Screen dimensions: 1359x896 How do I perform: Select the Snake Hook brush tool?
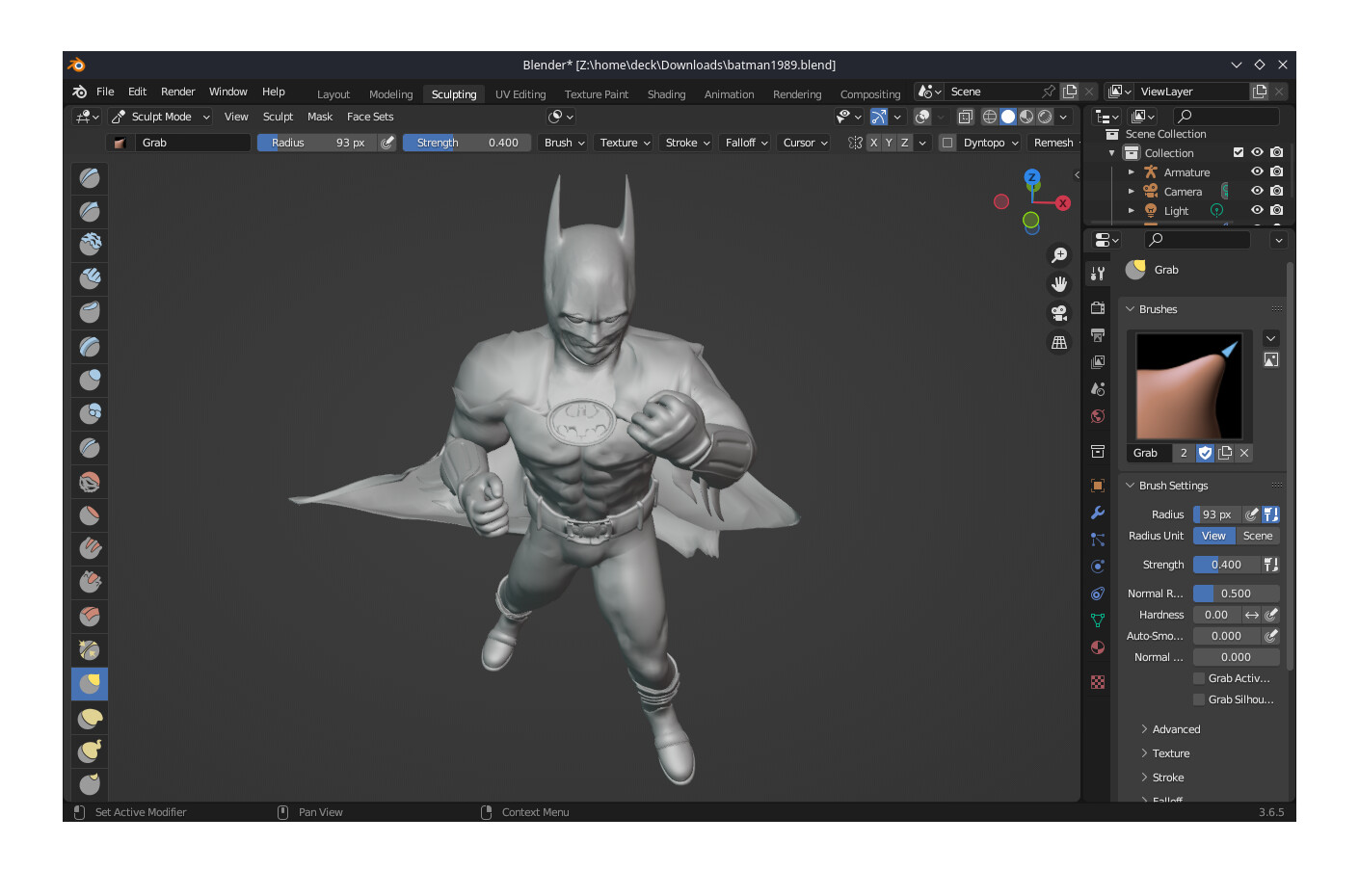[90, 751]
